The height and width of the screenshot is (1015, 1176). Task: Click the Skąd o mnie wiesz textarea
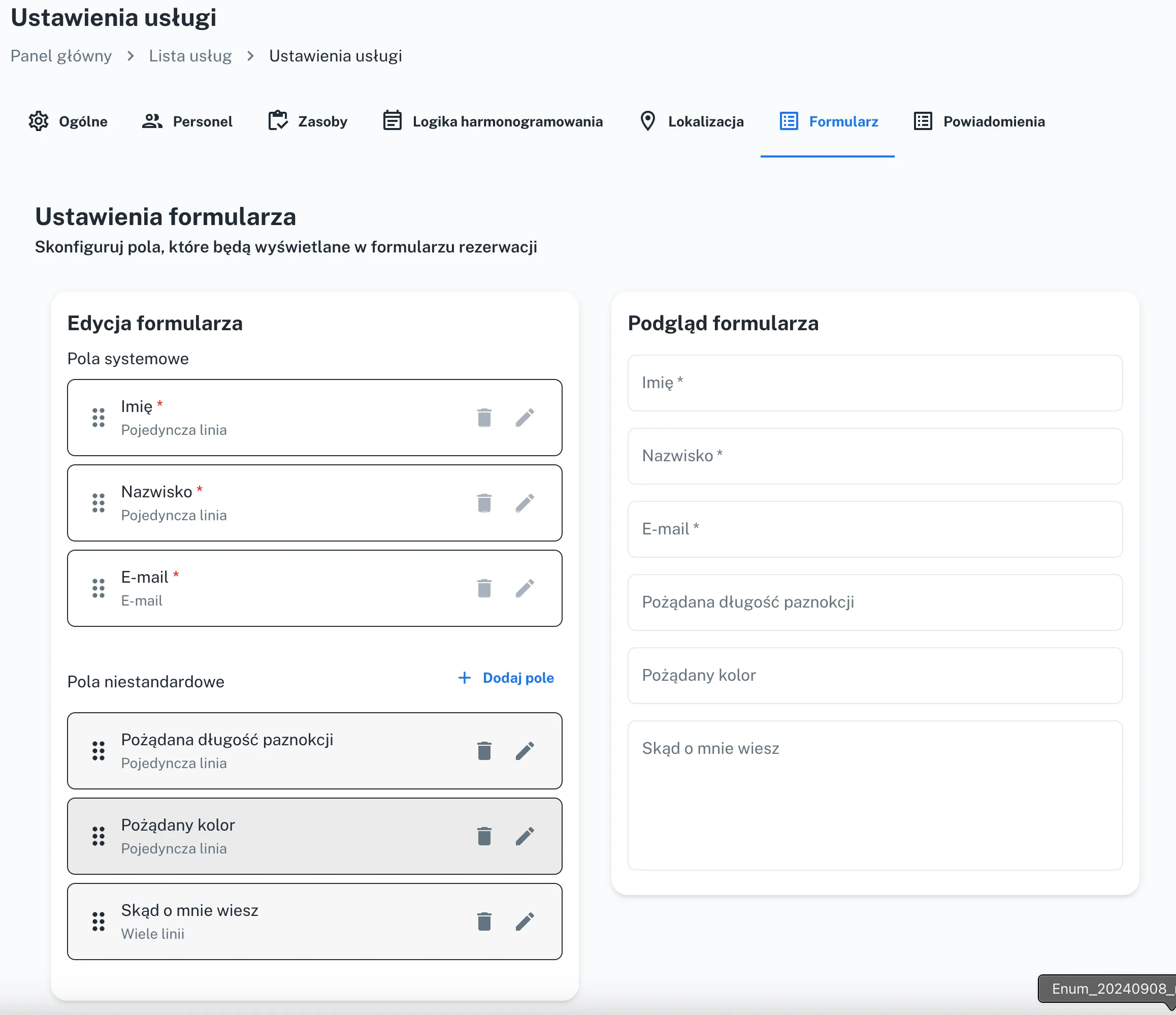[x=874, y=795]
